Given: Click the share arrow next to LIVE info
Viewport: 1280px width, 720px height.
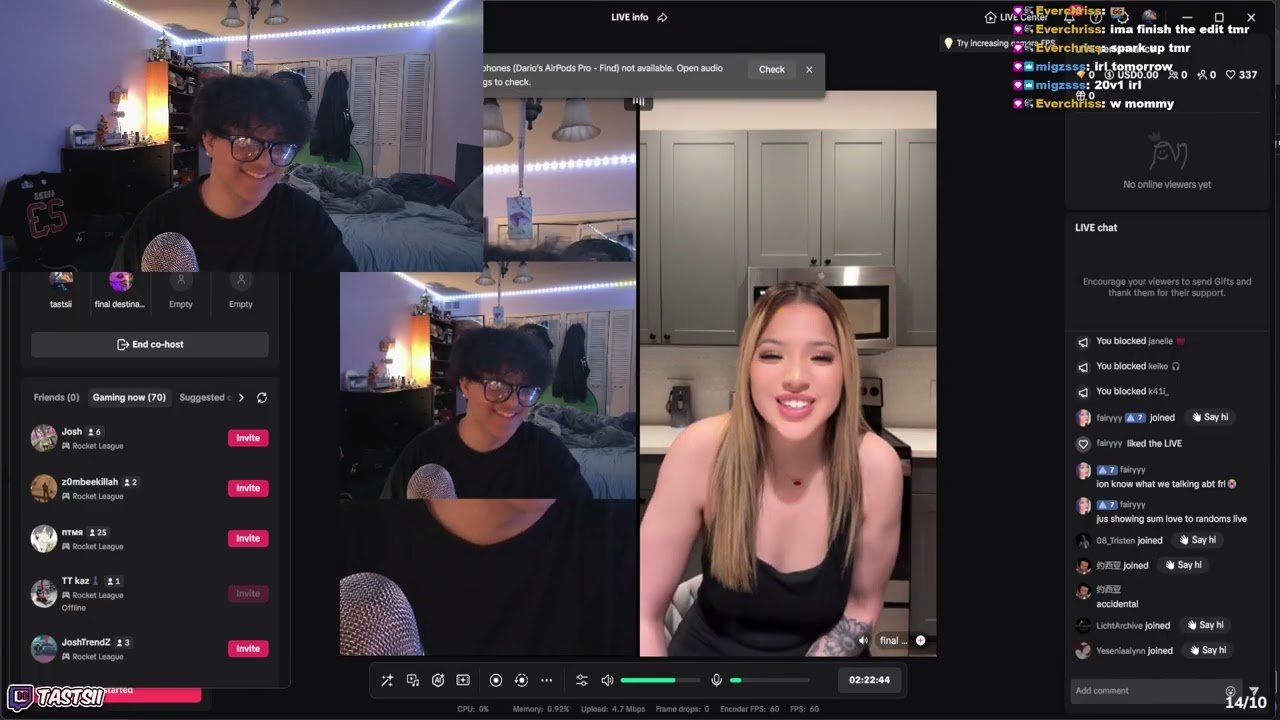Looking at the screenshot, I should 662,17.
